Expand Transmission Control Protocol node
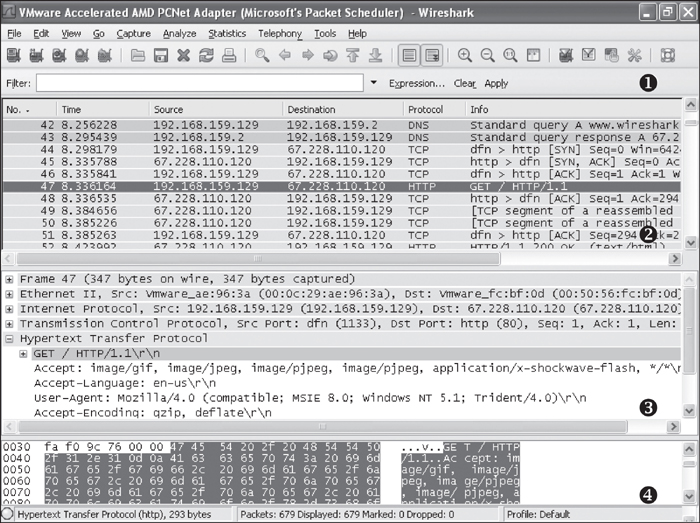The height and width of the screenshot is (523, 700). pyautogui.click(x=9, y=324)
